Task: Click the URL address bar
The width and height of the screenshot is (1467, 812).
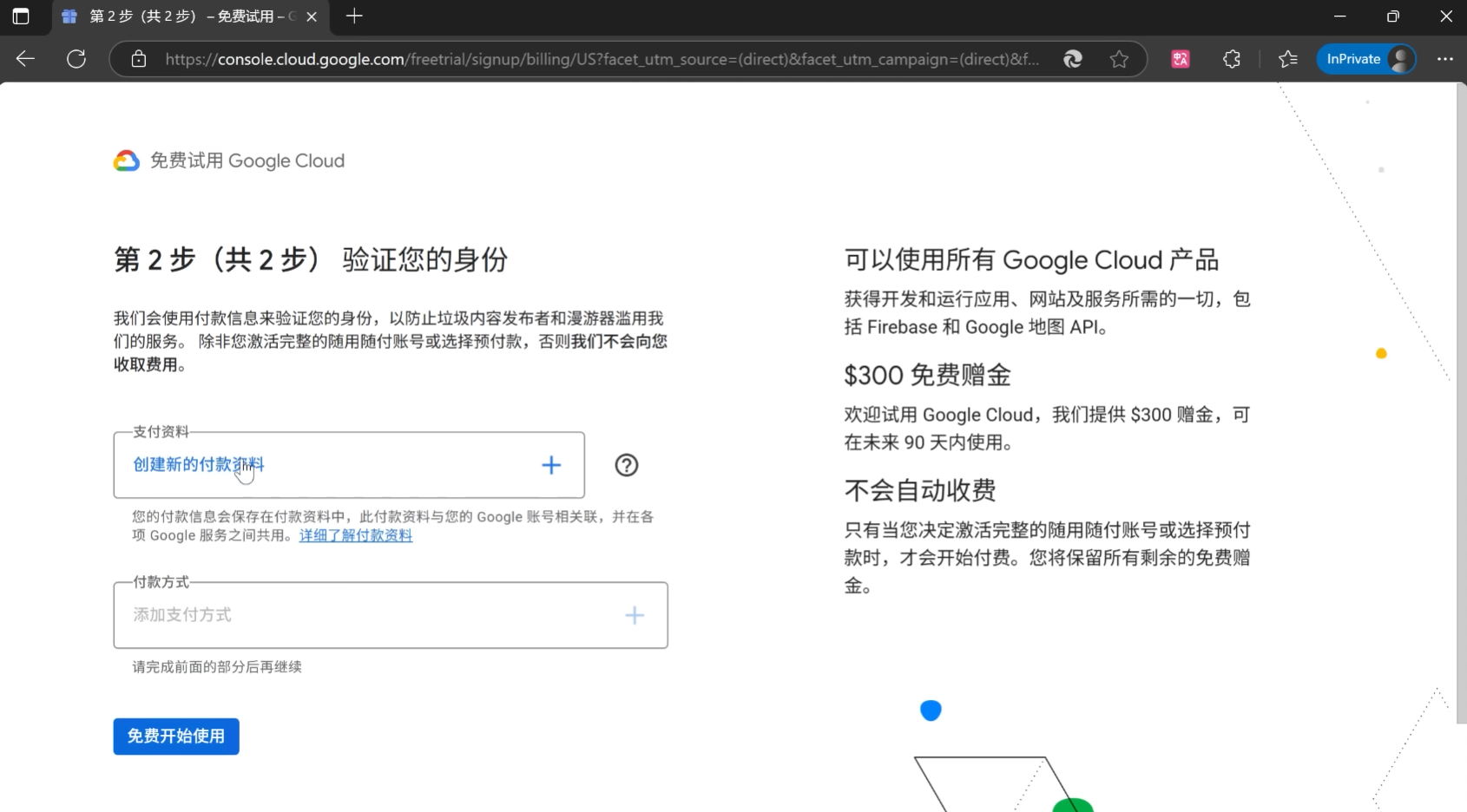Action: 599,59
